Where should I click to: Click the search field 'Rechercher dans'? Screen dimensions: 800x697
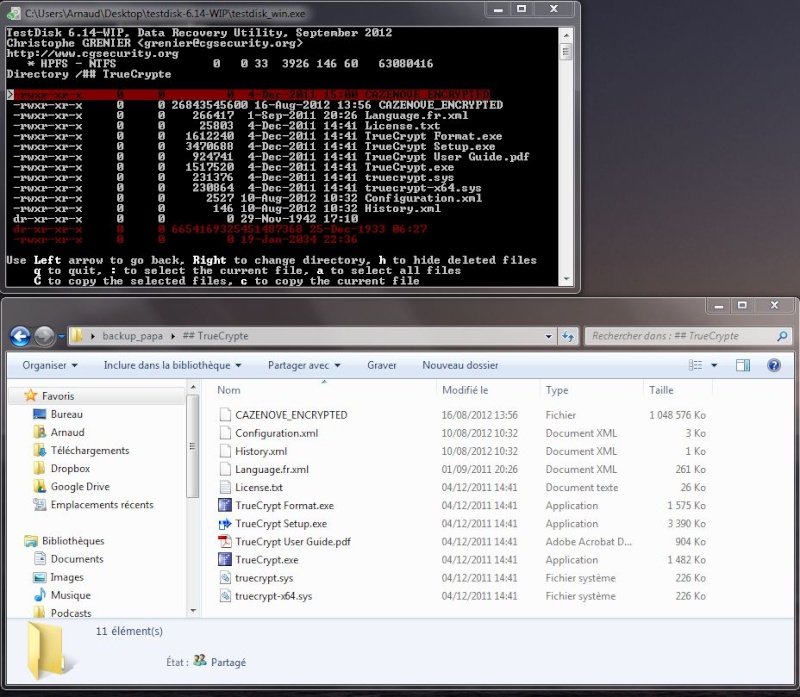[681, 336]
